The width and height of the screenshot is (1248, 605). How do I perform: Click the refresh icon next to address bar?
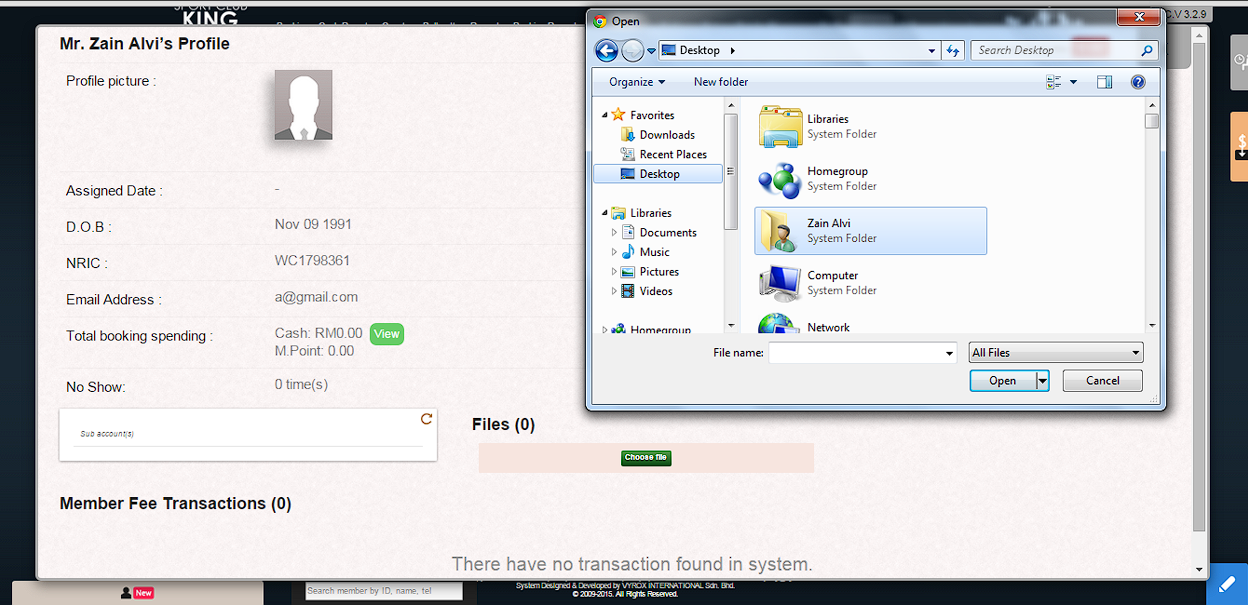pos(954,50)
